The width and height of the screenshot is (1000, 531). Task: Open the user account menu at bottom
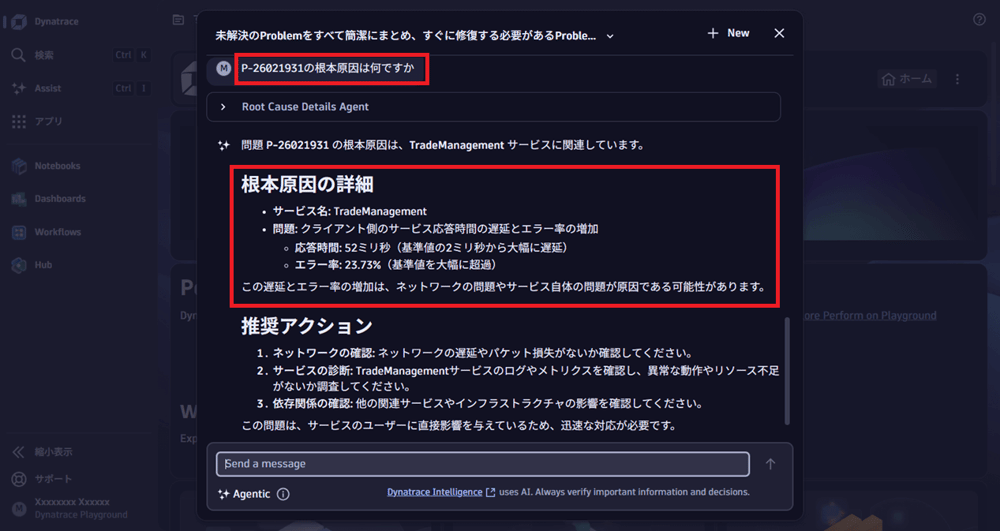(70, 507)
